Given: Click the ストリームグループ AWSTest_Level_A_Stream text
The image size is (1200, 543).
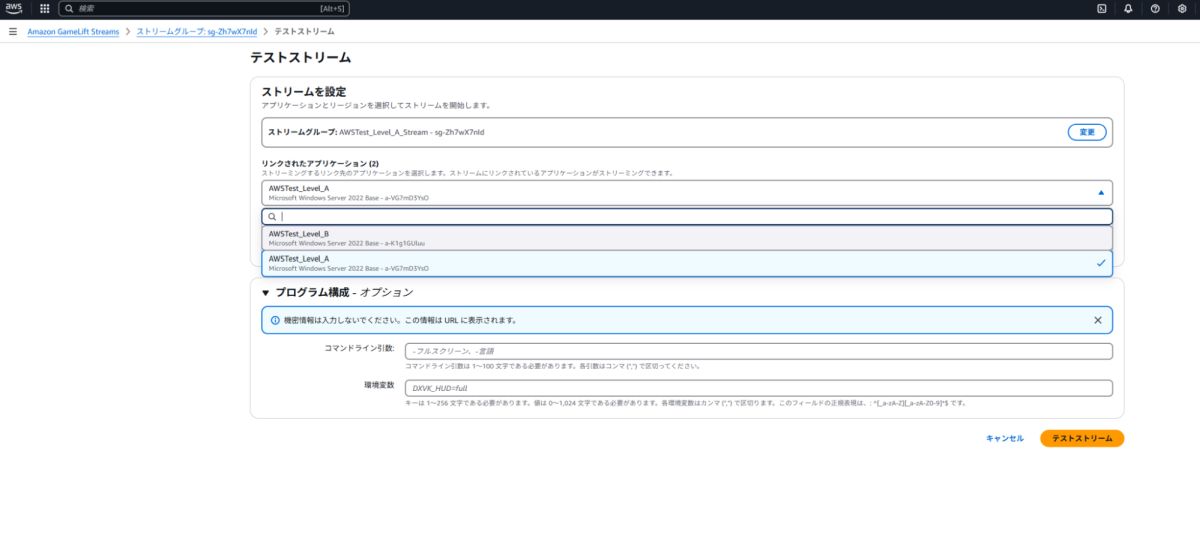Looking at the screenshot, I should [x=376, y=131].
